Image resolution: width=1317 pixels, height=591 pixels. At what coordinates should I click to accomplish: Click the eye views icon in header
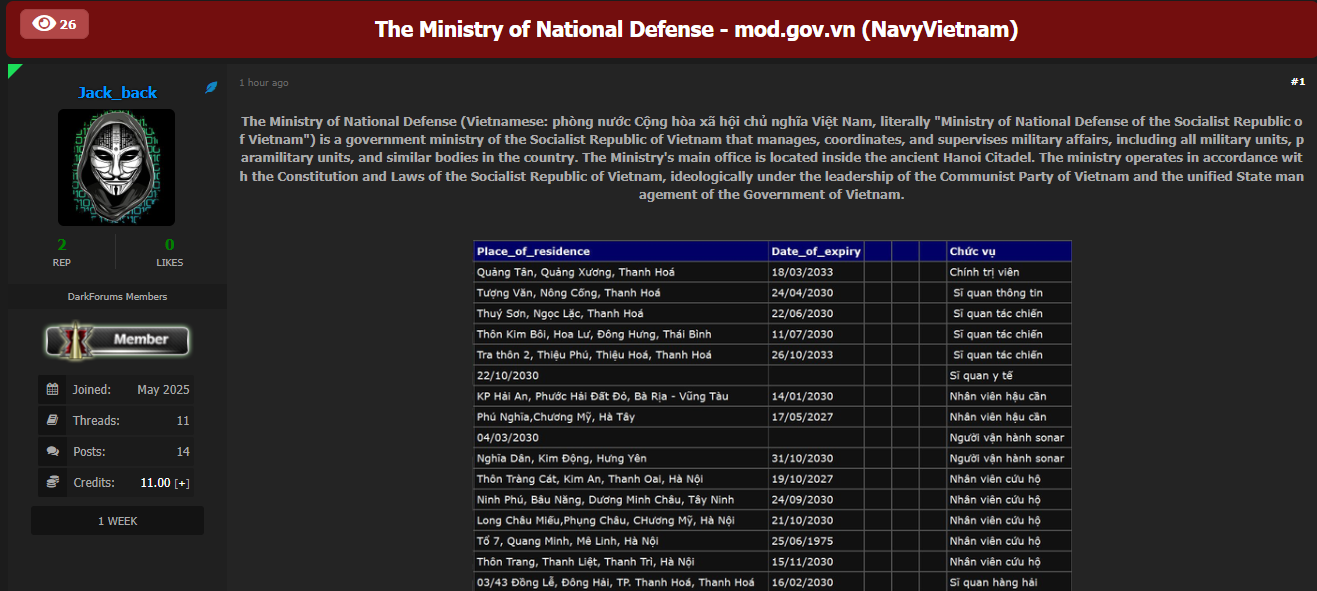44,24
